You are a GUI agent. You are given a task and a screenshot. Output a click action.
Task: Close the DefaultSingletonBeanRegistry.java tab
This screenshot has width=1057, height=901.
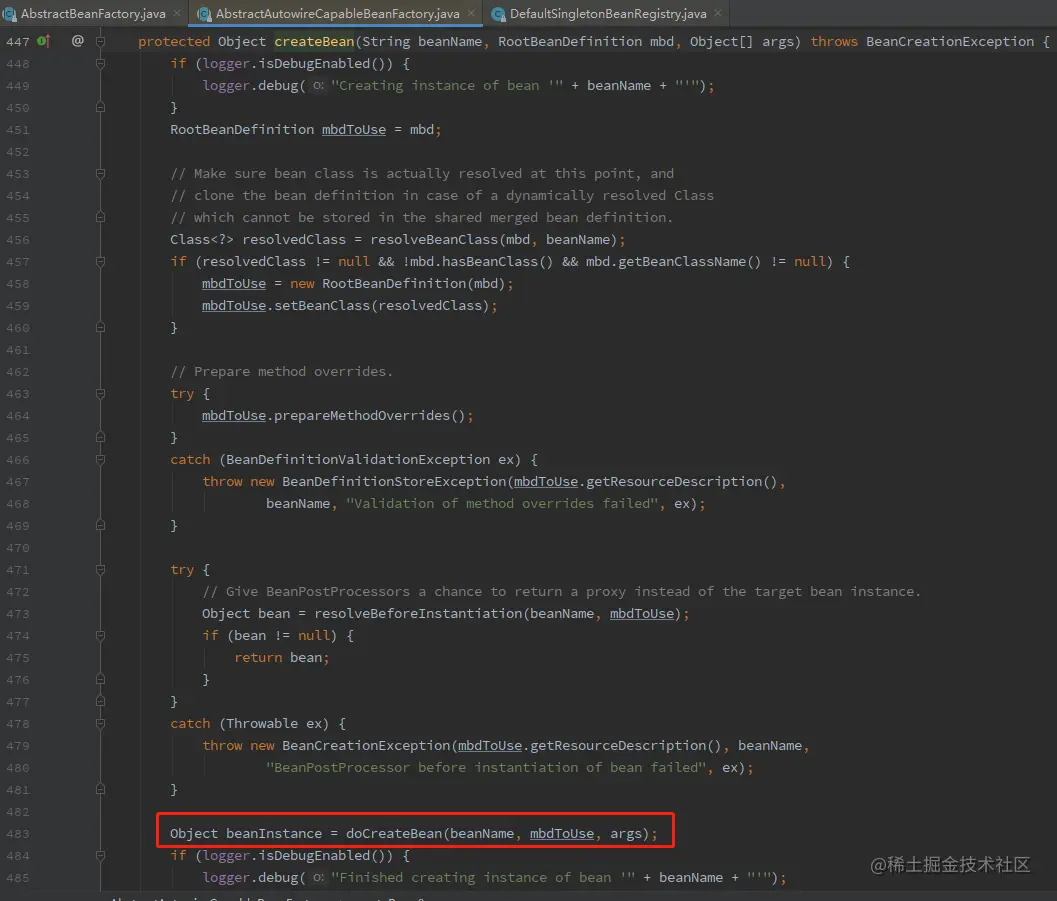pos(718,13)
